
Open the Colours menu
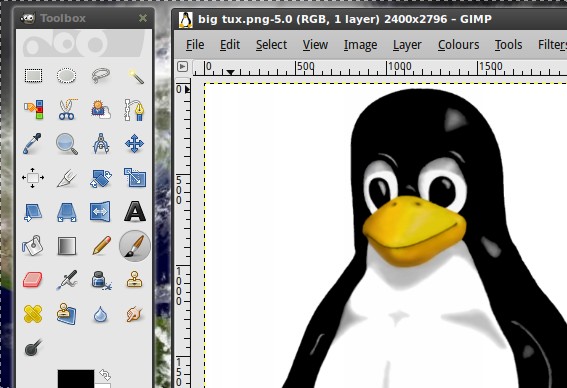[x=459, y=45]
